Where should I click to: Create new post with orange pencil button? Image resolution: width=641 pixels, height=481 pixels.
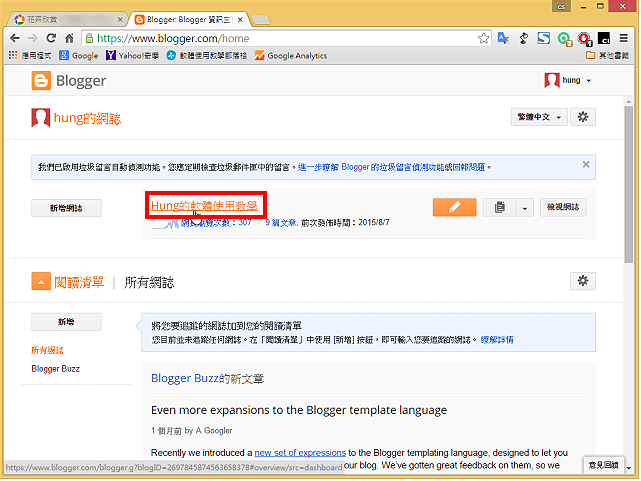pos(455,207)
